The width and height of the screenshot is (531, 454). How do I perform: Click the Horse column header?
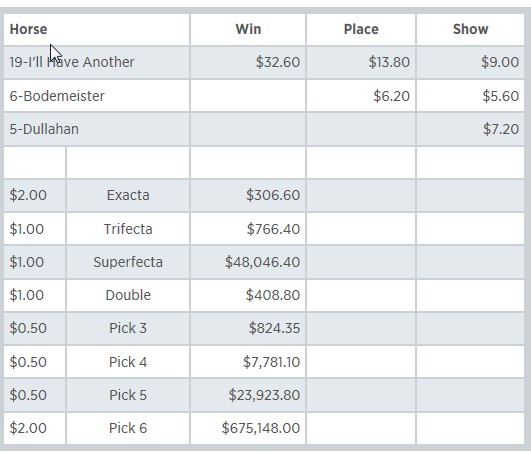tap(28, 29)
